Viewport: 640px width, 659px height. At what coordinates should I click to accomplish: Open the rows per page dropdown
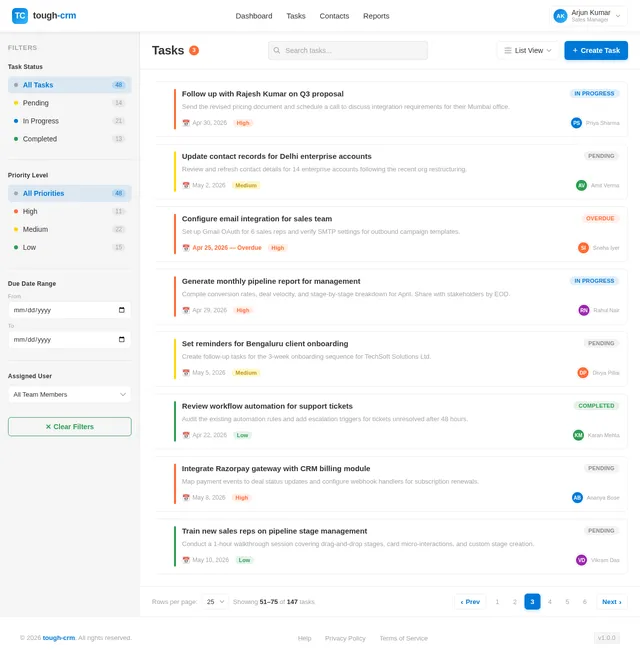tap(215, 602)
